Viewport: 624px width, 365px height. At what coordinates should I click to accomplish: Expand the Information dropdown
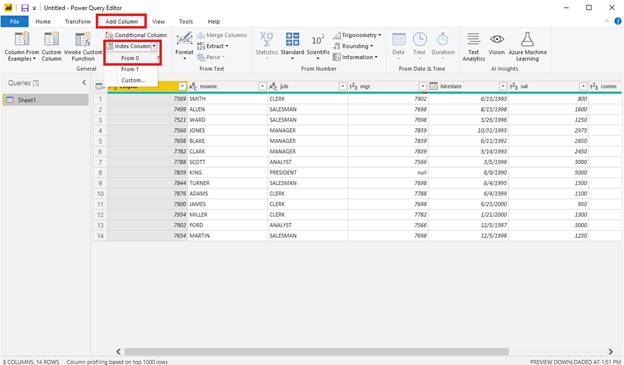(x=376, y=57)
